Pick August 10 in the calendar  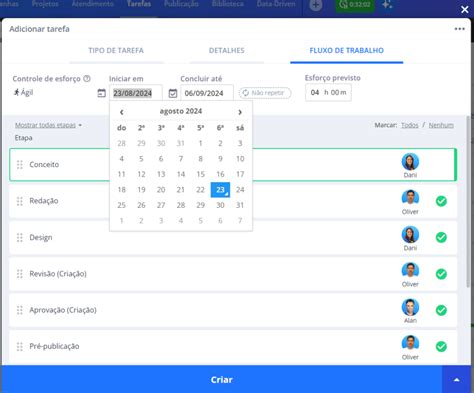(240, 159)
